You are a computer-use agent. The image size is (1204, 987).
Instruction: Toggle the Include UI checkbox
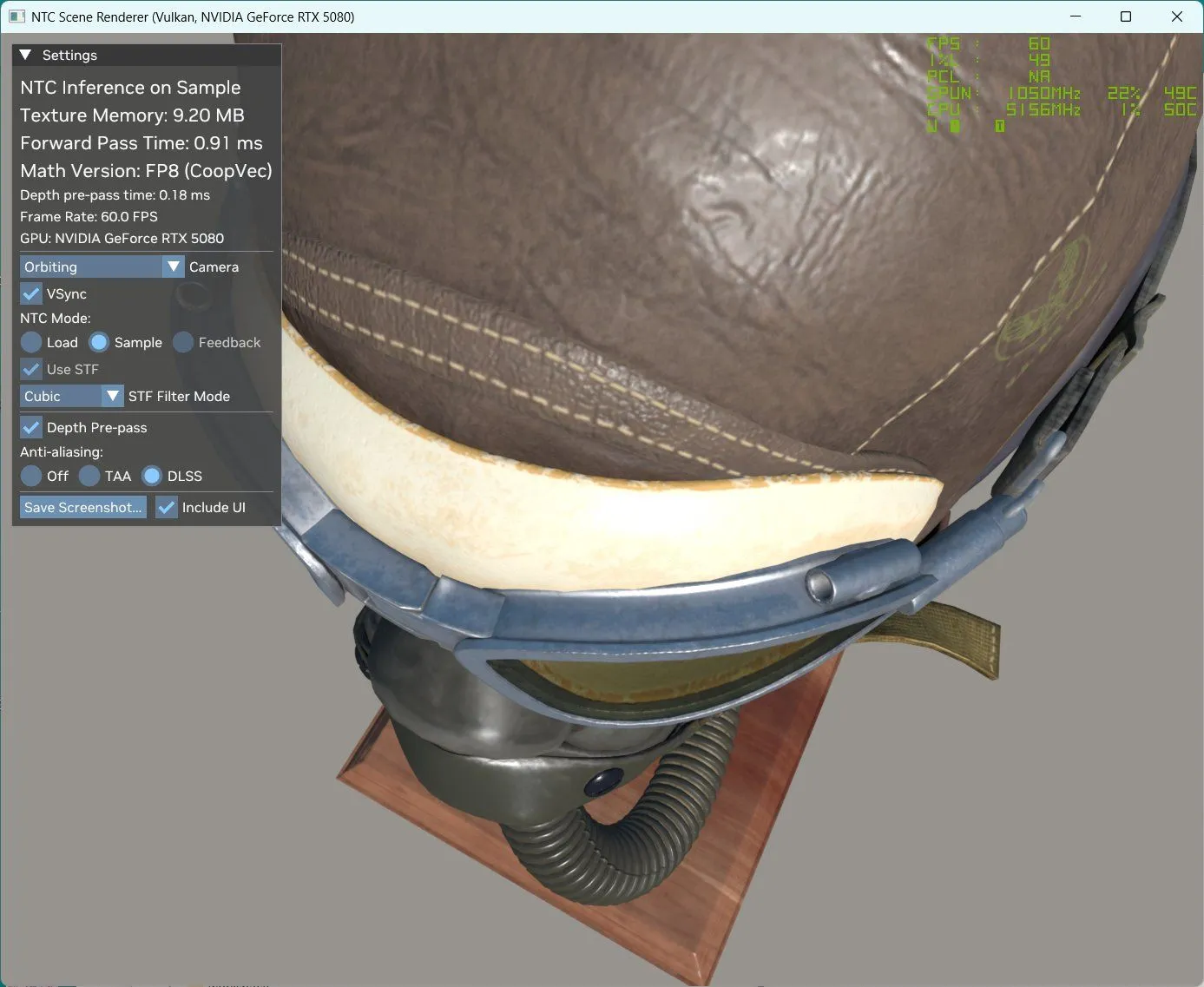[x=167, y=507]
